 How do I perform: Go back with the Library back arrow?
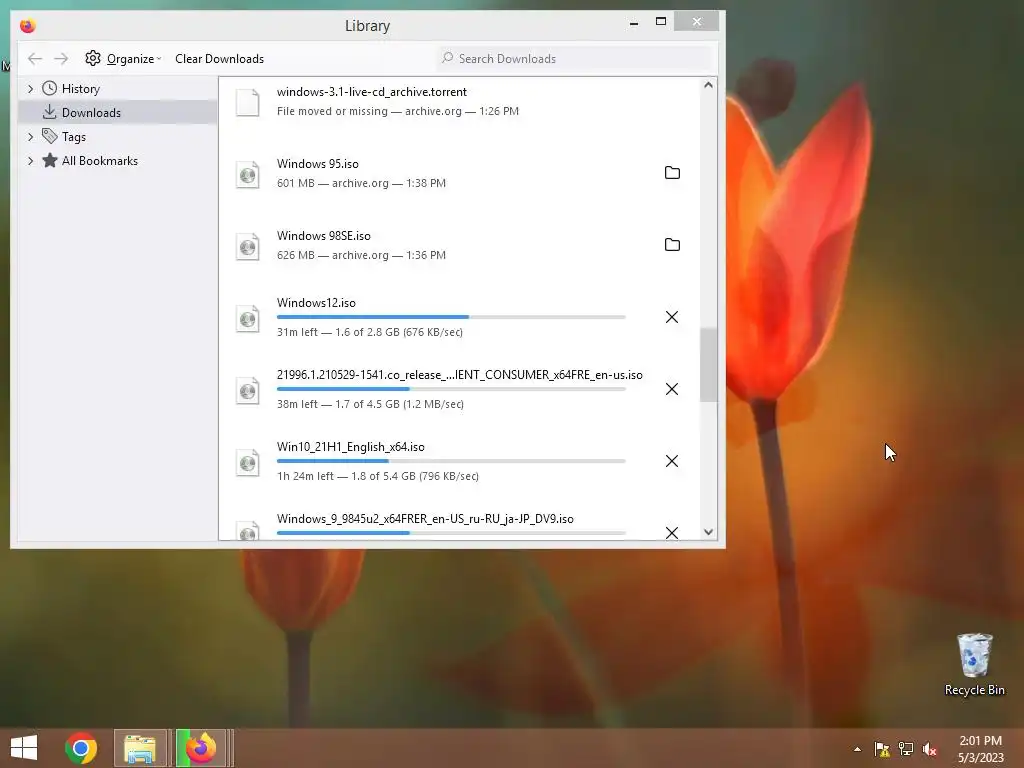point(35,59)
